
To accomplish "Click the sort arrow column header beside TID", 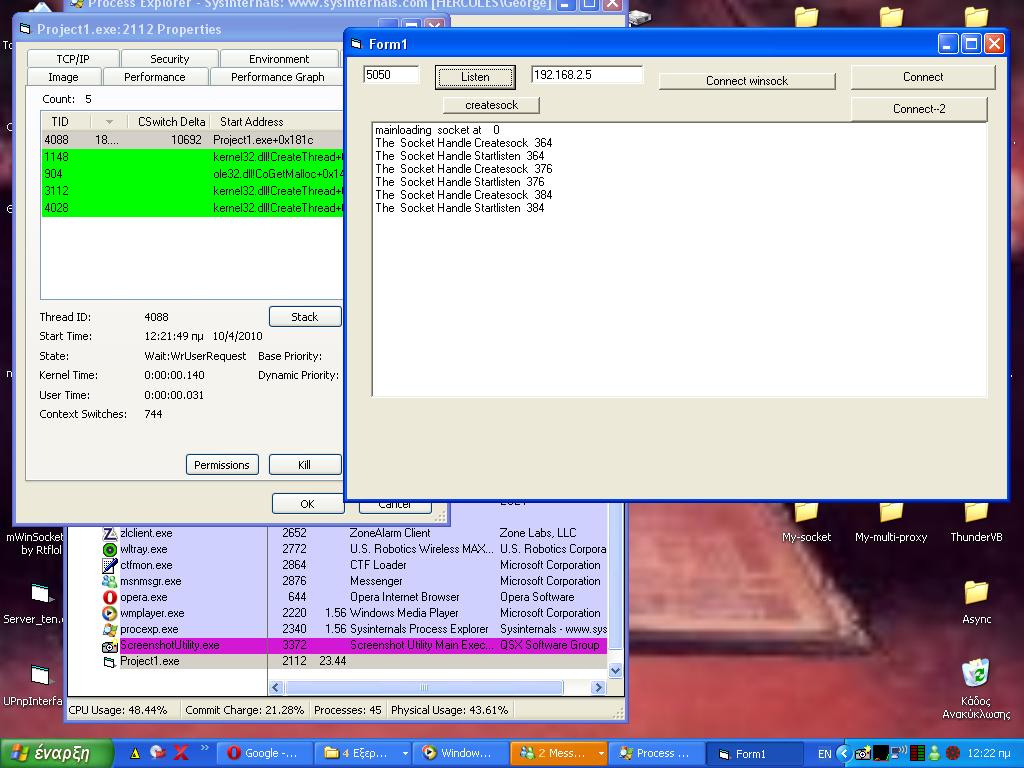I will pyautogui.click(x=109, y=121).
